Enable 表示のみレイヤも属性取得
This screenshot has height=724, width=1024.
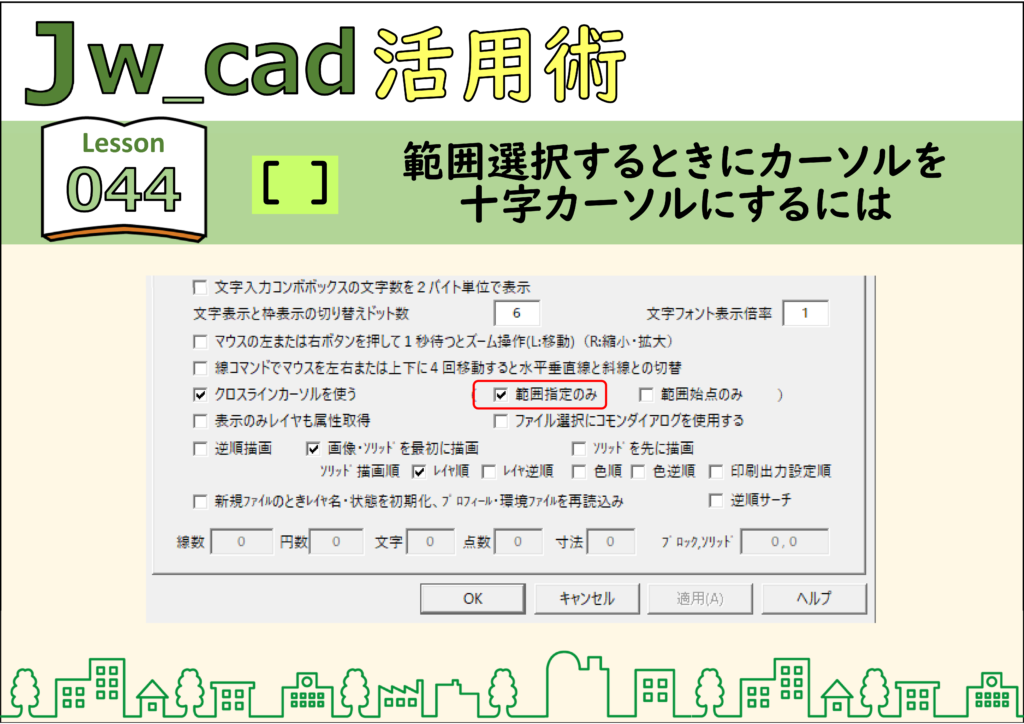(x=200, y=421)
